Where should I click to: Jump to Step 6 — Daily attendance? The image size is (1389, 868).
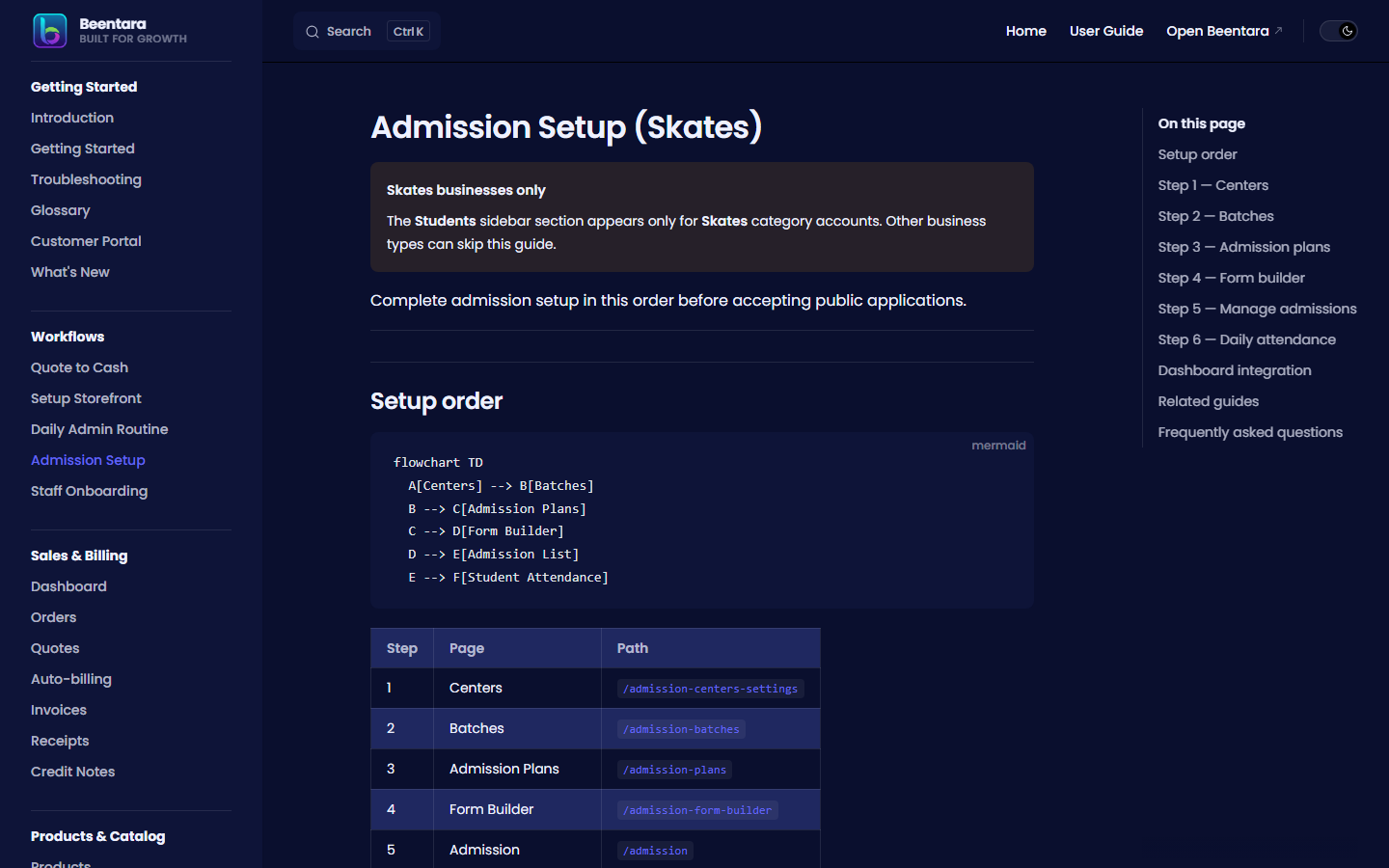coord(1246,339)
